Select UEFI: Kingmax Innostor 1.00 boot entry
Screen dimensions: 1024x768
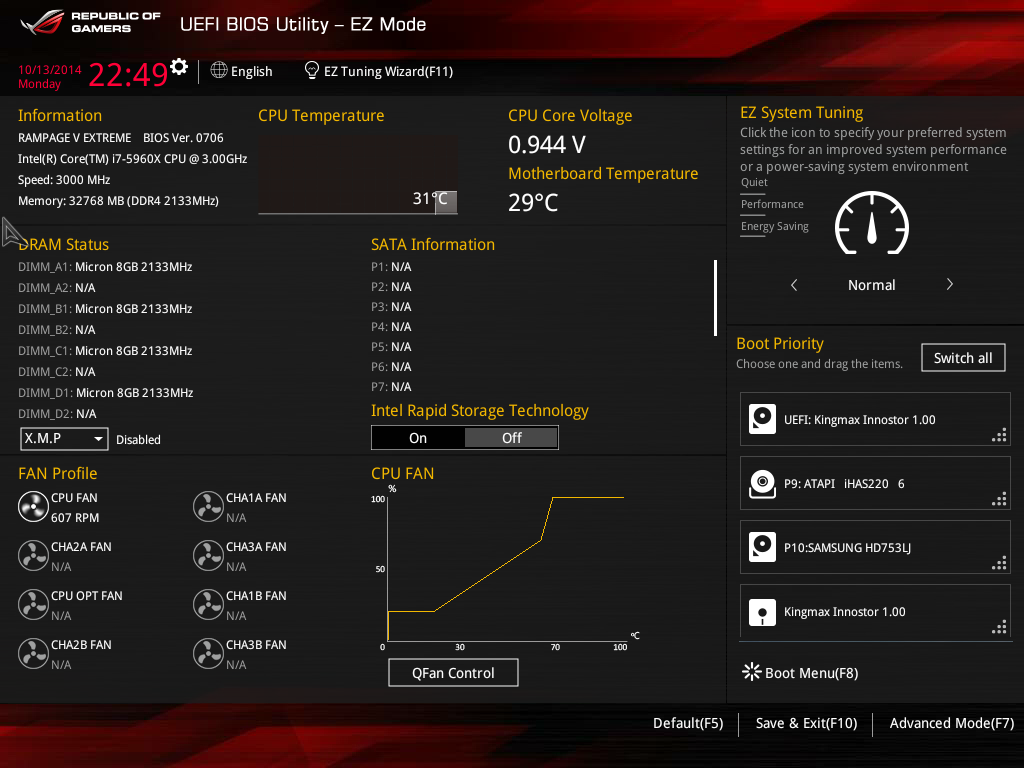point(875,419)
